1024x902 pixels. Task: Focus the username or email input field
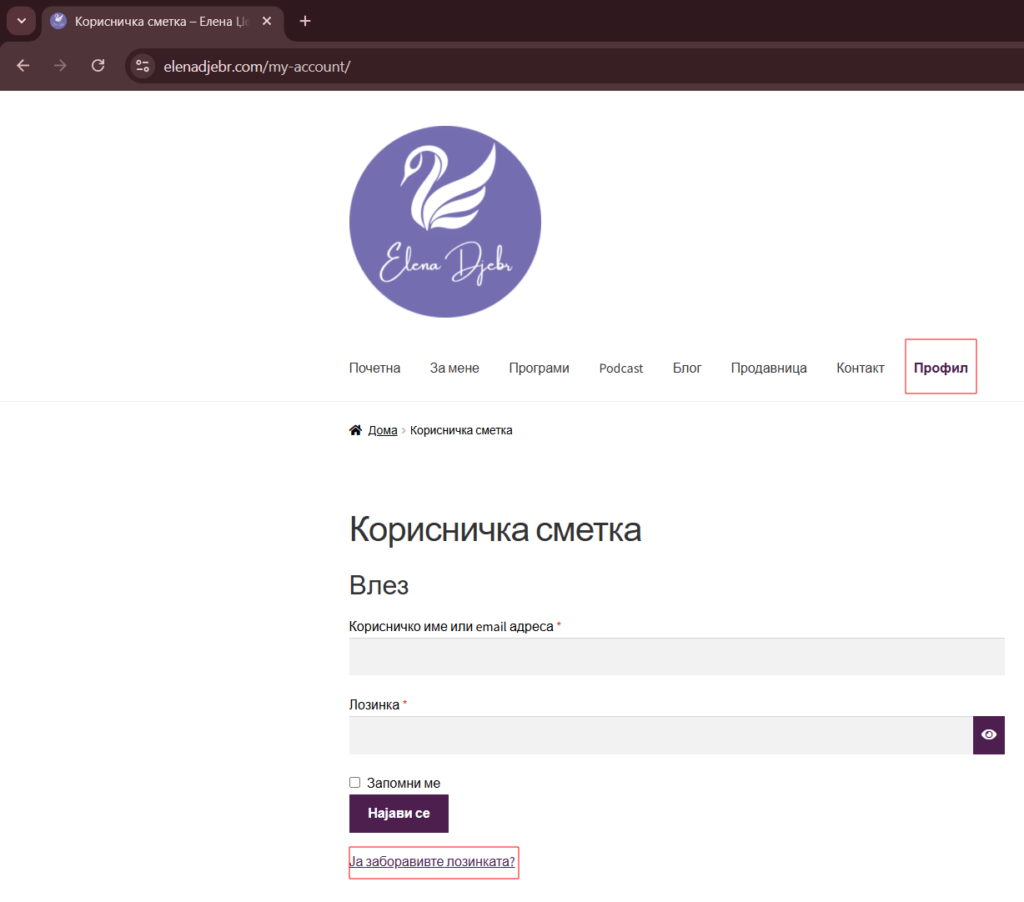coord(676,657)
